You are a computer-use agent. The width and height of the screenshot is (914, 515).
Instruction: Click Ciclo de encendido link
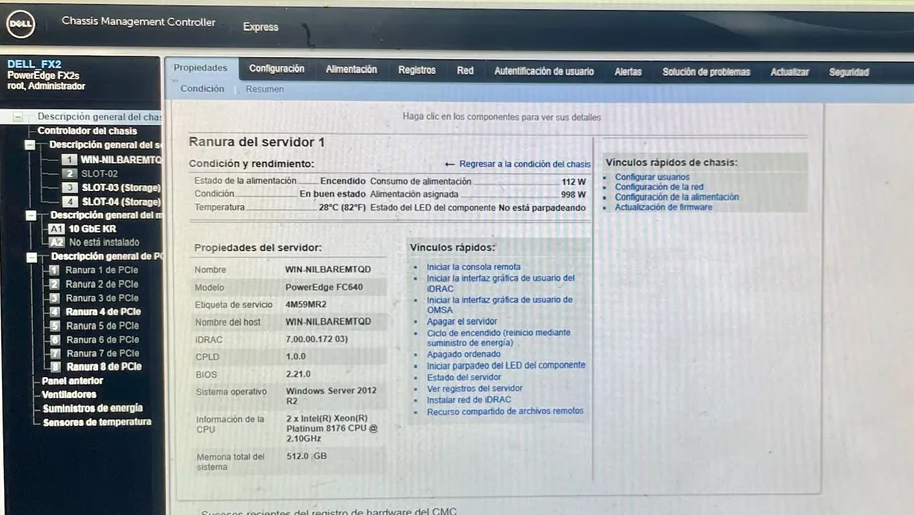point(498,337)
